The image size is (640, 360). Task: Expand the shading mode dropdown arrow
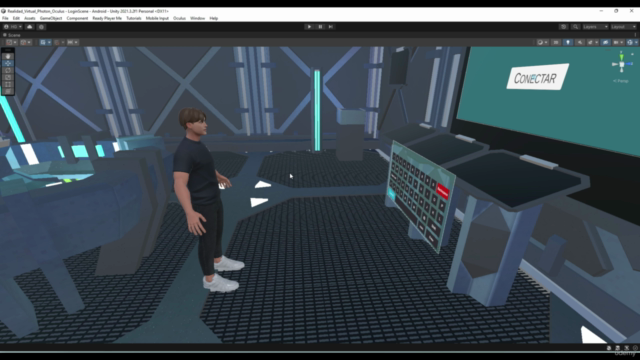point(546,42)
